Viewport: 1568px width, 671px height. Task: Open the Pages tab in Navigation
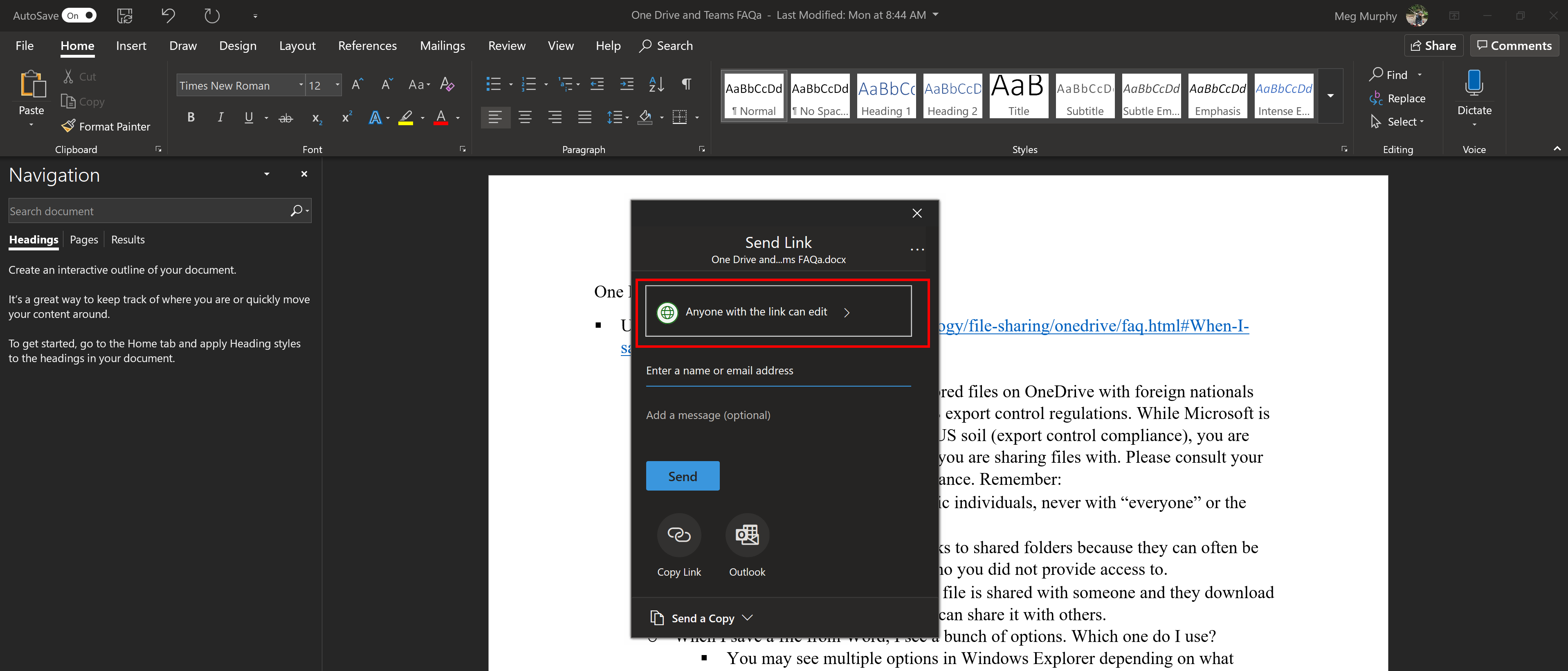pos(83,239)
